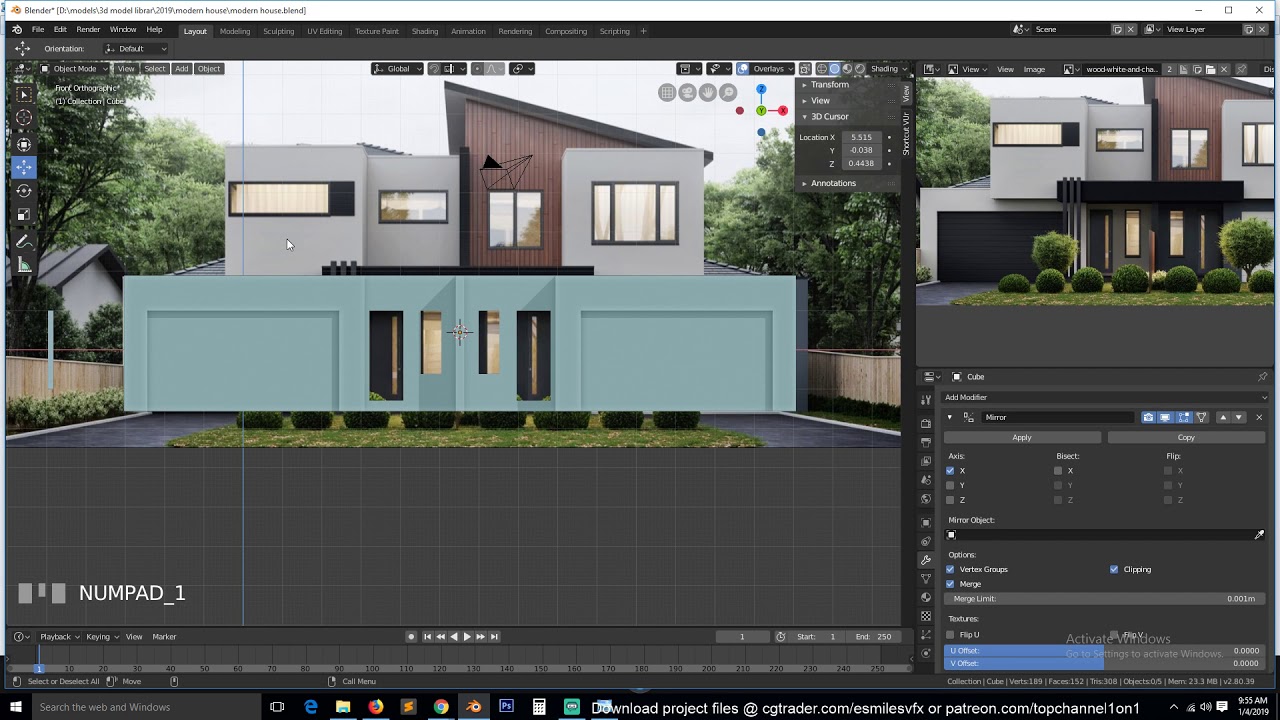Viewport: 1280px width, 720px height.
Task: Open the Playback dropdown in timeline
Action: (x=59, y=637)
